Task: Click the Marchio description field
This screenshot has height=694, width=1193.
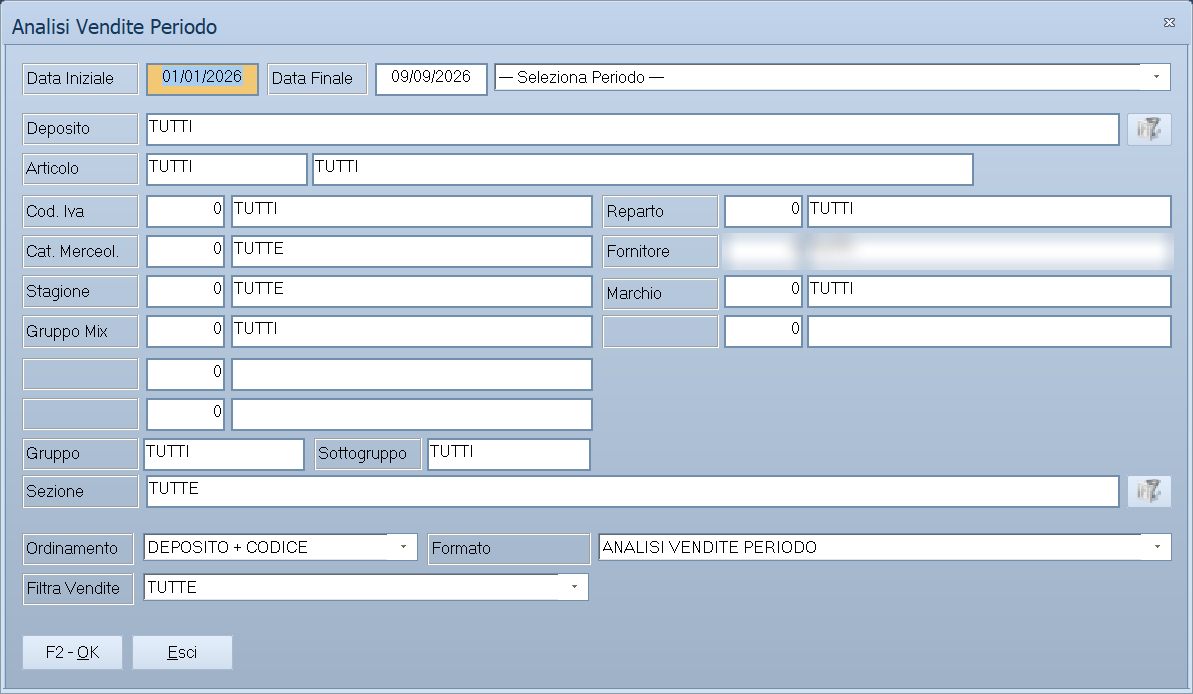Action: (x=989, y=291)
